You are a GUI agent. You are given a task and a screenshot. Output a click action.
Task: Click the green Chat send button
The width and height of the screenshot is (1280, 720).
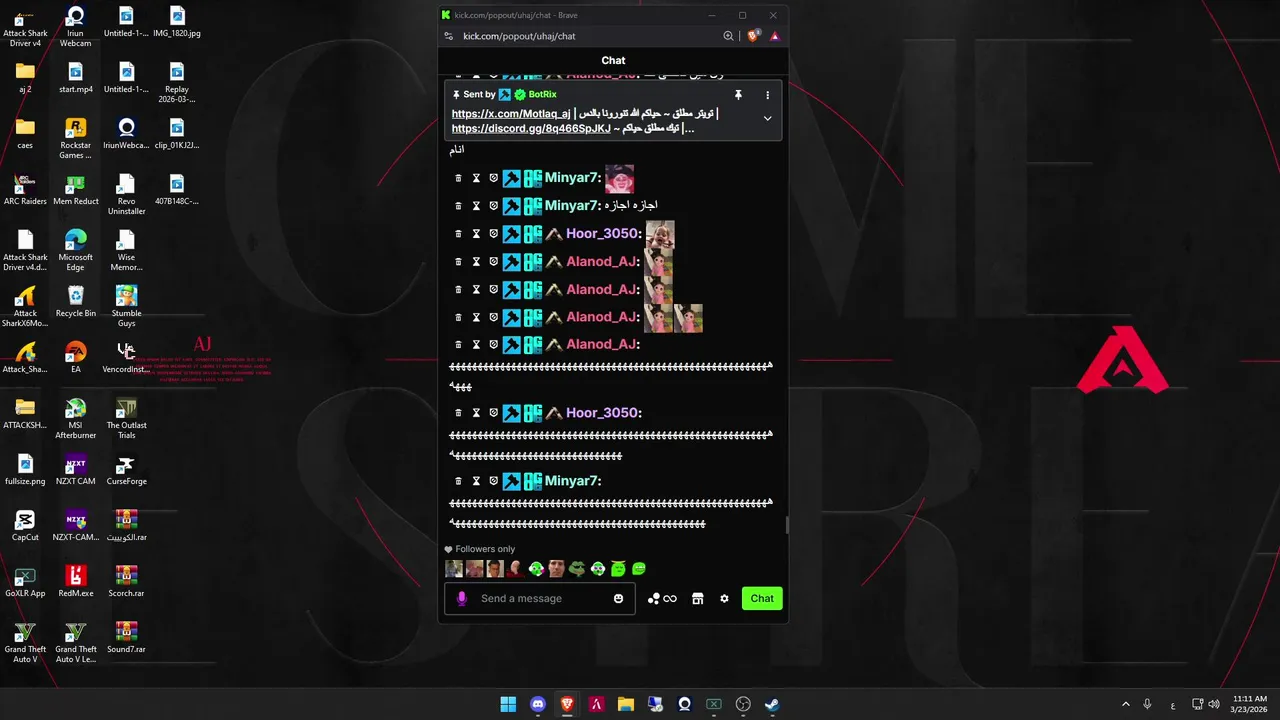point(762,598)
